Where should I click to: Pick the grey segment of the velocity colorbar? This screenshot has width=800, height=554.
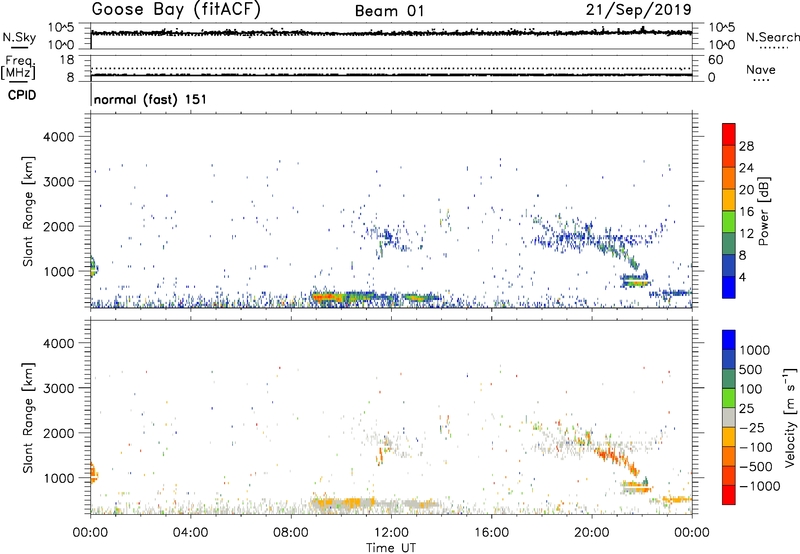click(729, 417)
